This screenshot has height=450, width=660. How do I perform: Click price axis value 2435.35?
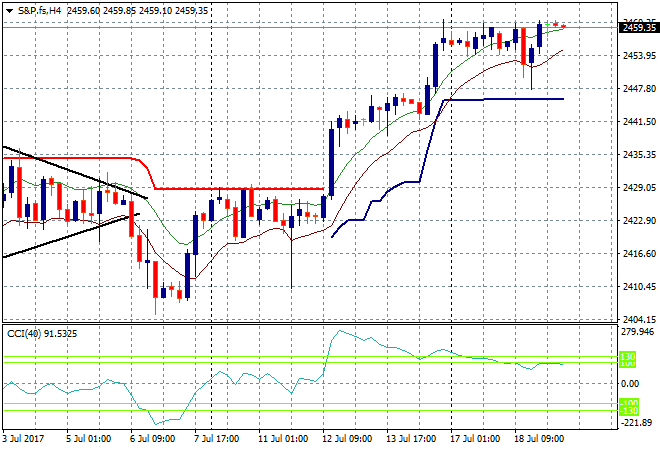tap(639, 154)
